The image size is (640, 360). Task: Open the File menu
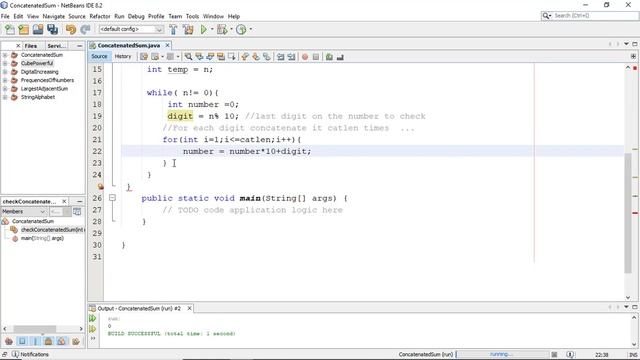click(5, 16)
